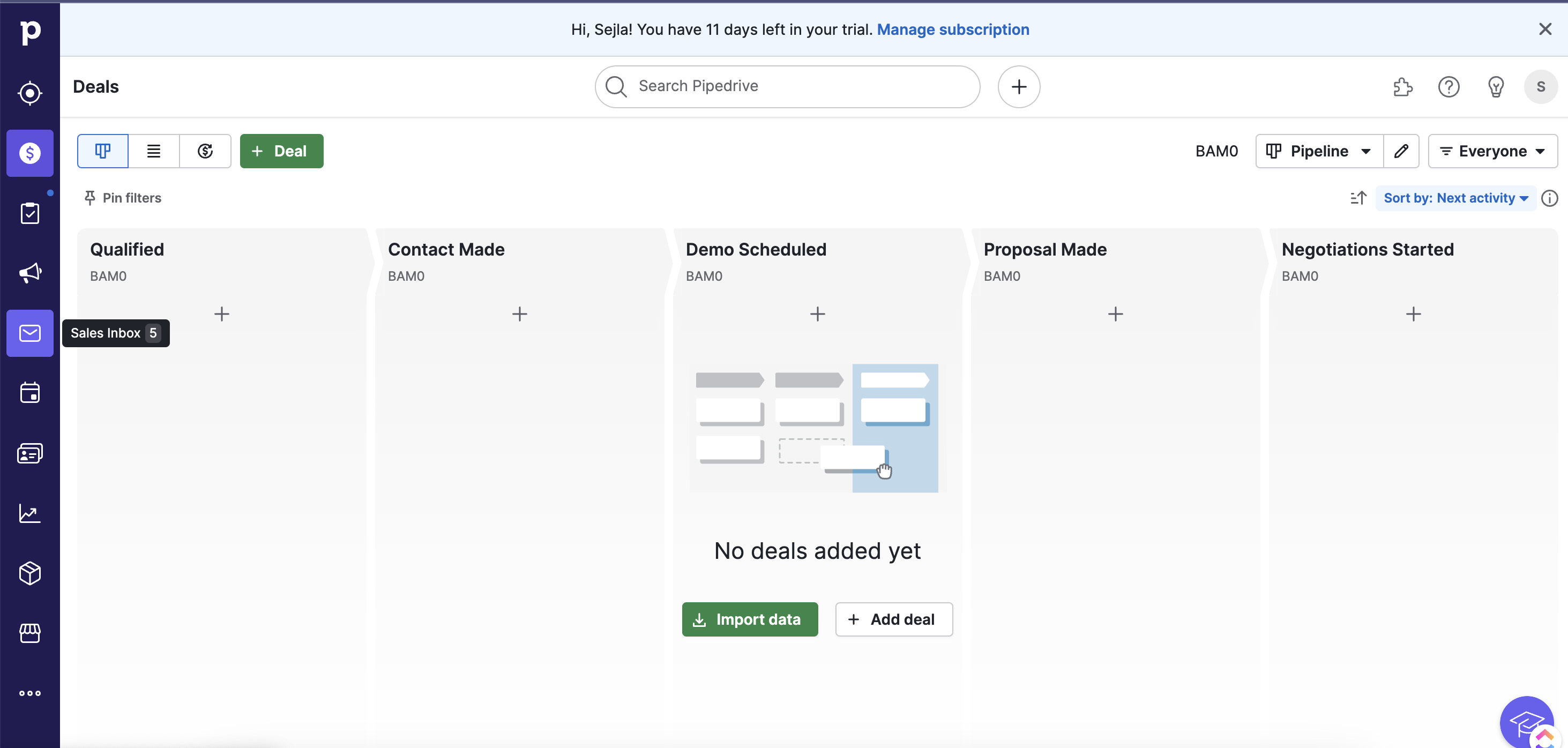1568x748 pixels.
Task: Click the Proposal Made stage header
Action: tap(1045, 250)
